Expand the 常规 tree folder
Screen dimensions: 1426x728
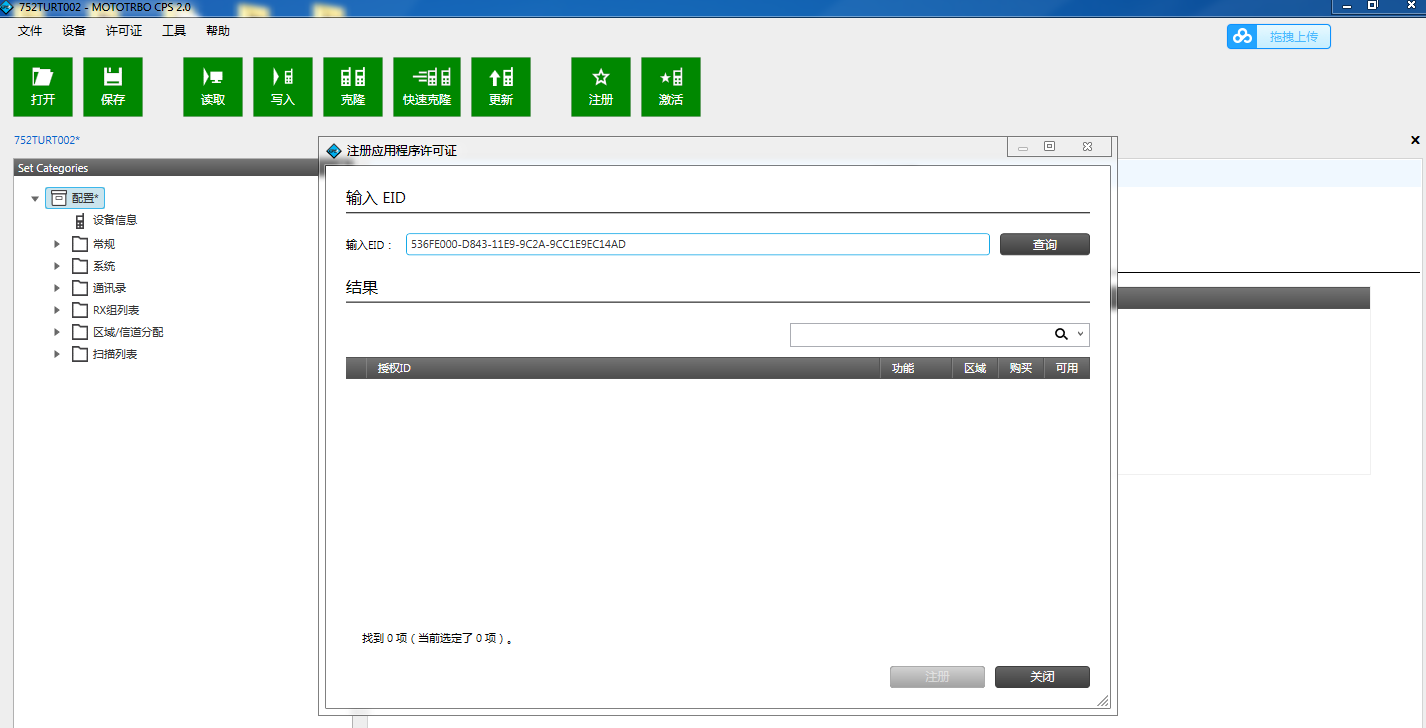tap(58, 244)
